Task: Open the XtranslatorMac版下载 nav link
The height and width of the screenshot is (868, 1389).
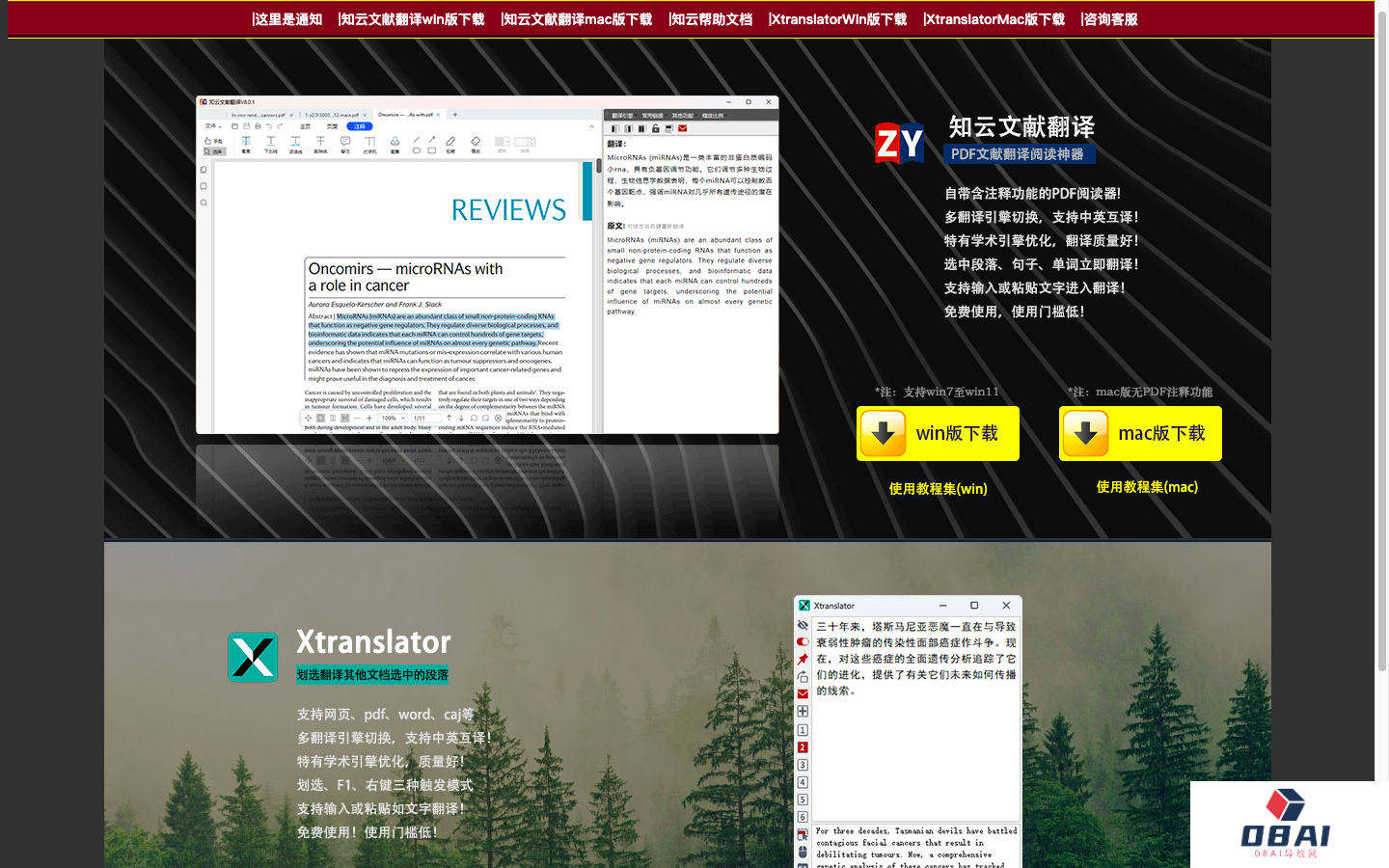Action: 994,19
